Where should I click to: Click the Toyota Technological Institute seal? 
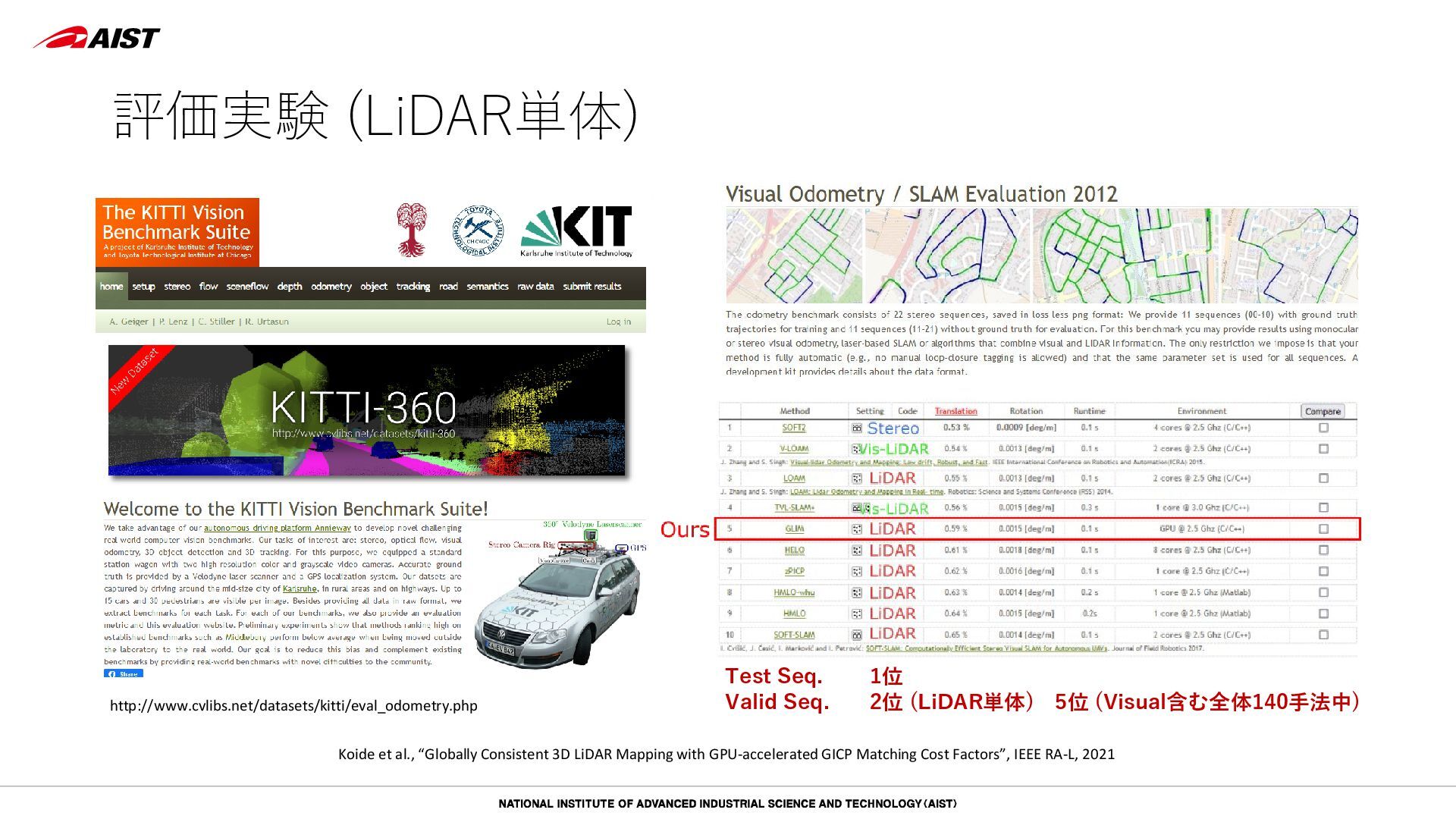click(478, 230)
